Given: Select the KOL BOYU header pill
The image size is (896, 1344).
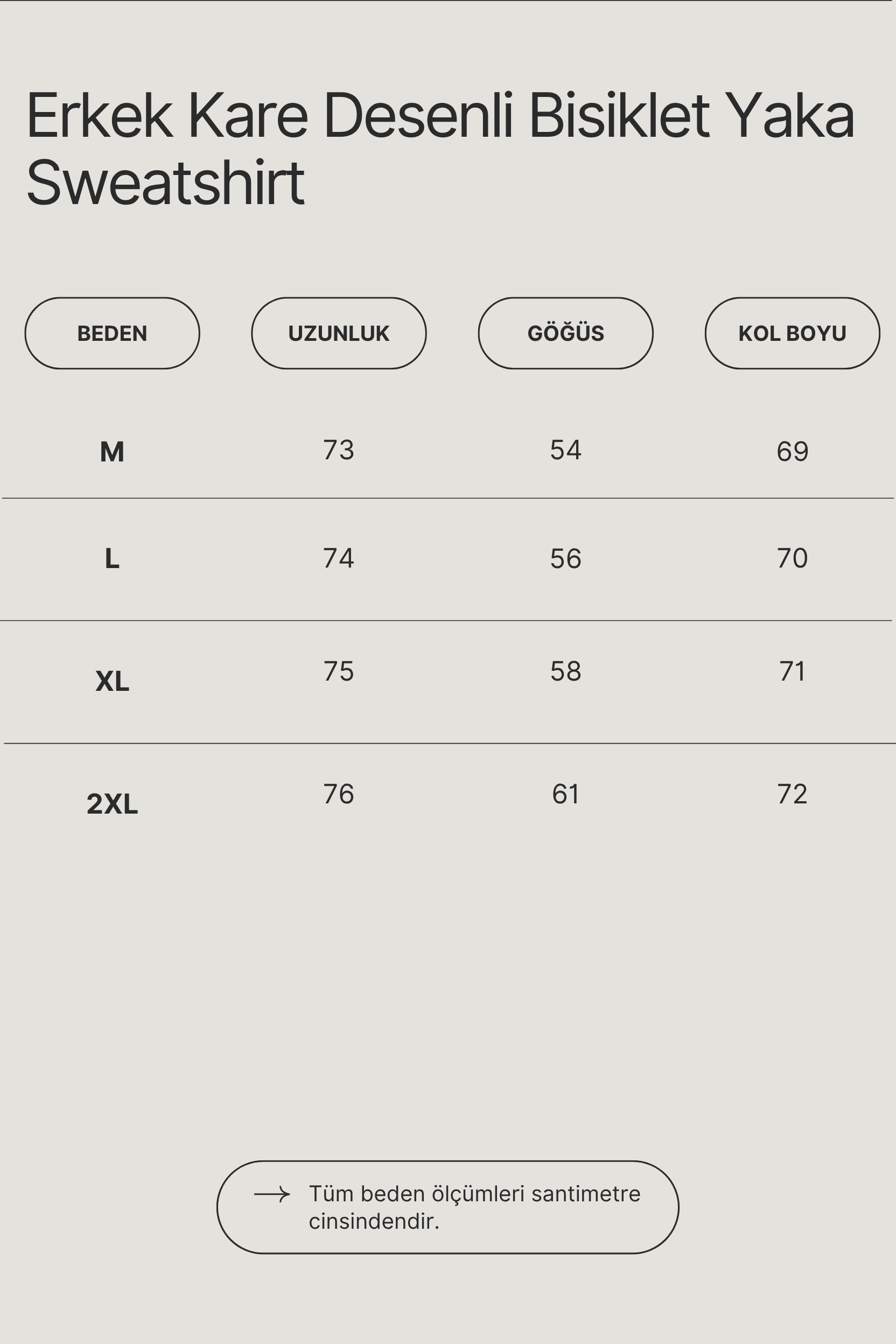Looking at the screenshot, I should [793, 333].
